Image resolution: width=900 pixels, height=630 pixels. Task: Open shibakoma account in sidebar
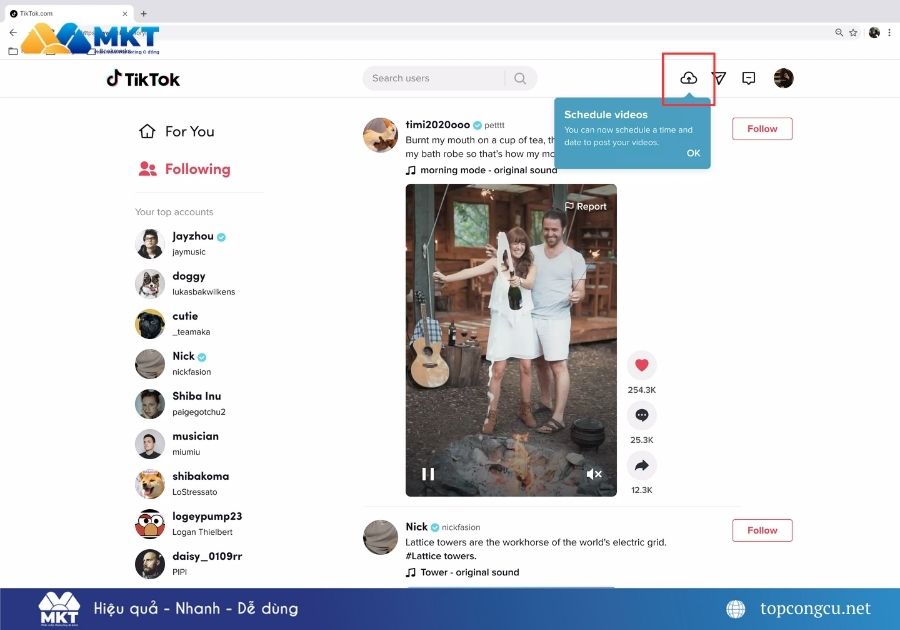[x=182, y=484]
